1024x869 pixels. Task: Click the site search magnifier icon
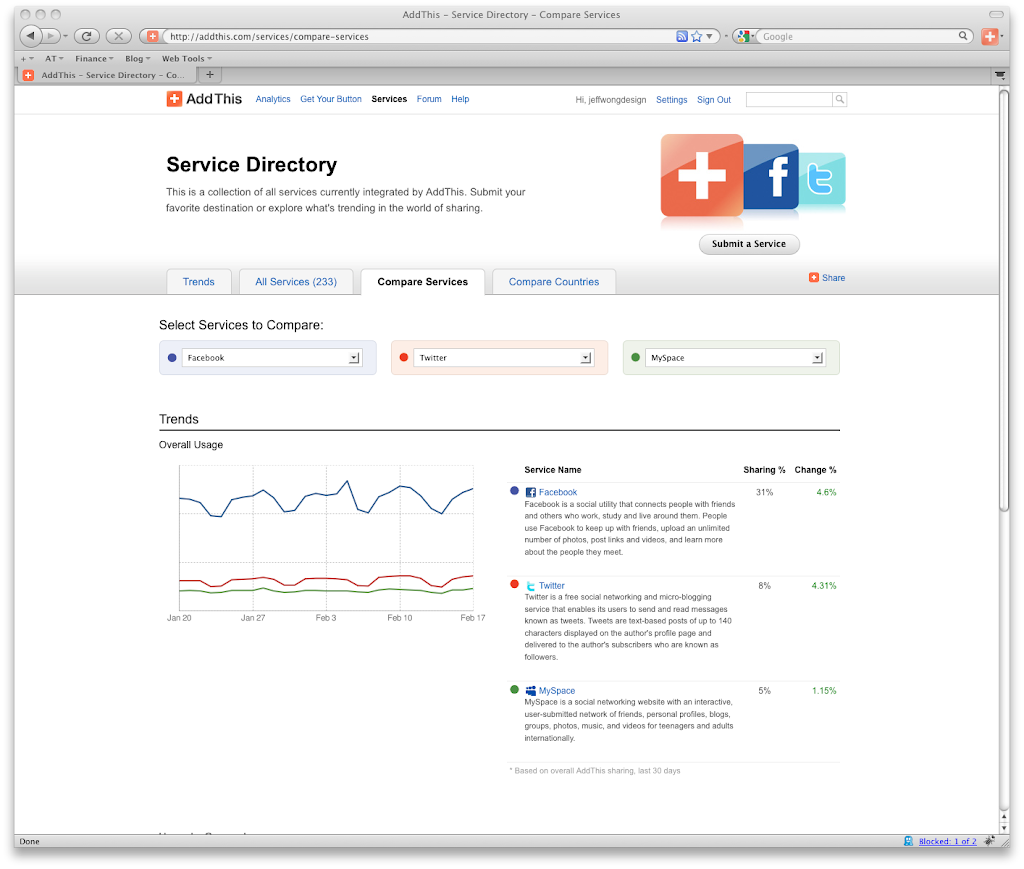[840, 99]
